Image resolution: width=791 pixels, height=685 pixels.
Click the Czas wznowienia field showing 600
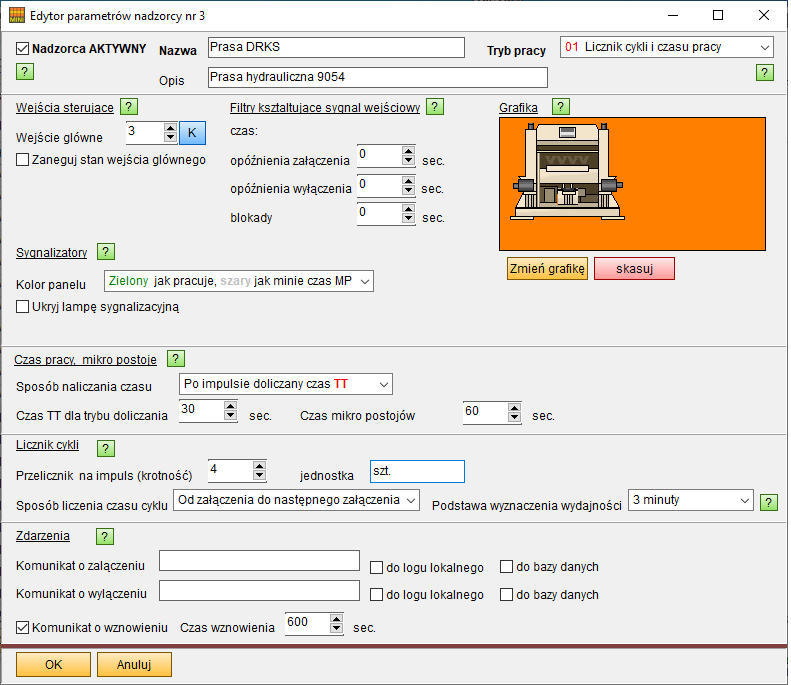click(x=307, y=623)
